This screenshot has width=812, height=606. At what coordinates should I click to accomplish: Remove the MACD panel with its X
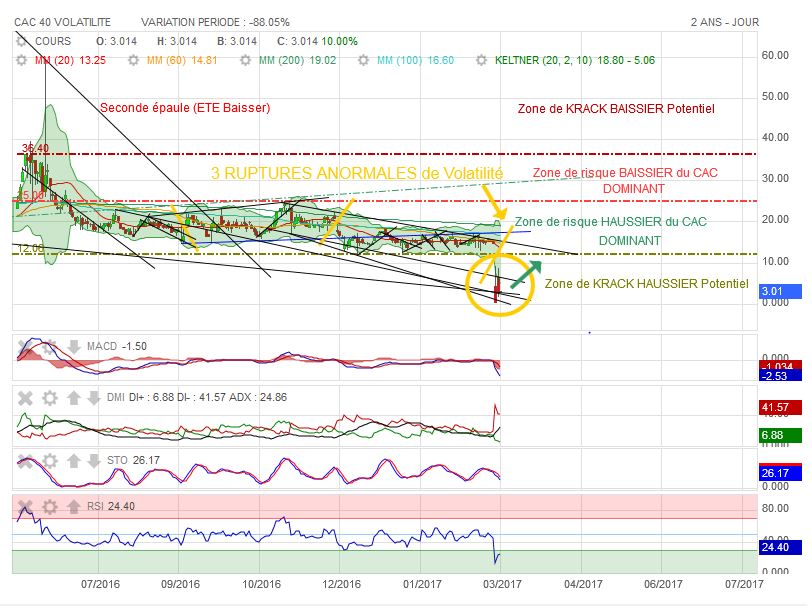[x=24, y=346]
